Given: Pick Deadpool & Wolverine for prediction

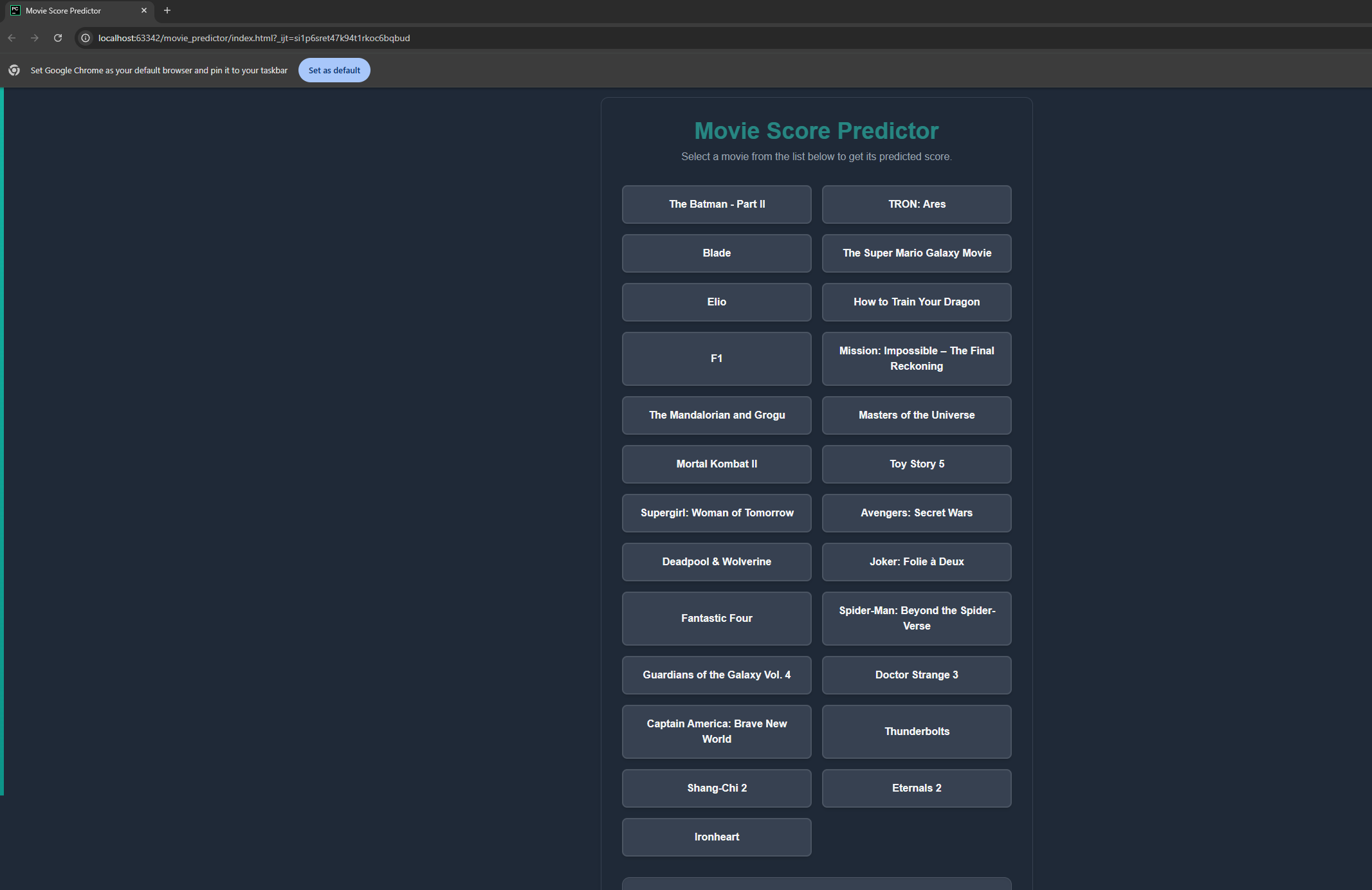Looking at the screenshot, I should (x=717, y=562).
